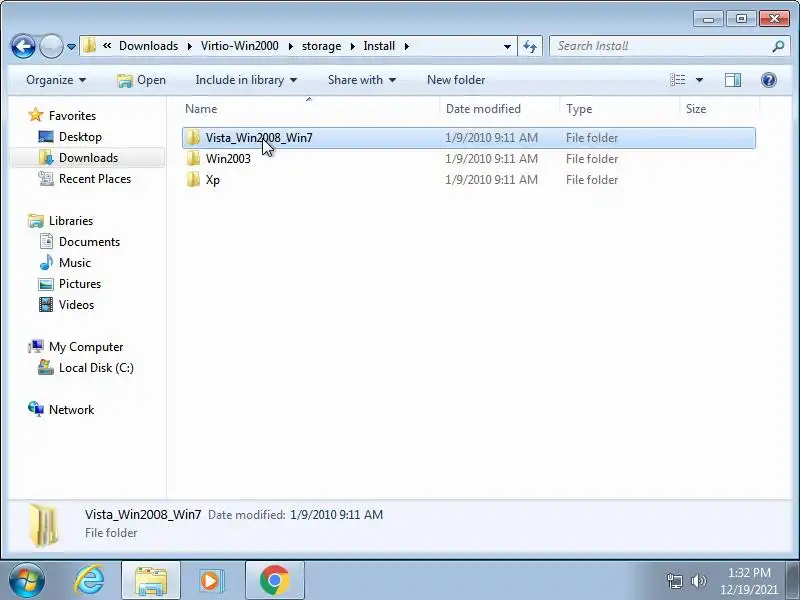Sort by Date modified column
This screenshot has width=800, height=600.
(x=499, y=109)
